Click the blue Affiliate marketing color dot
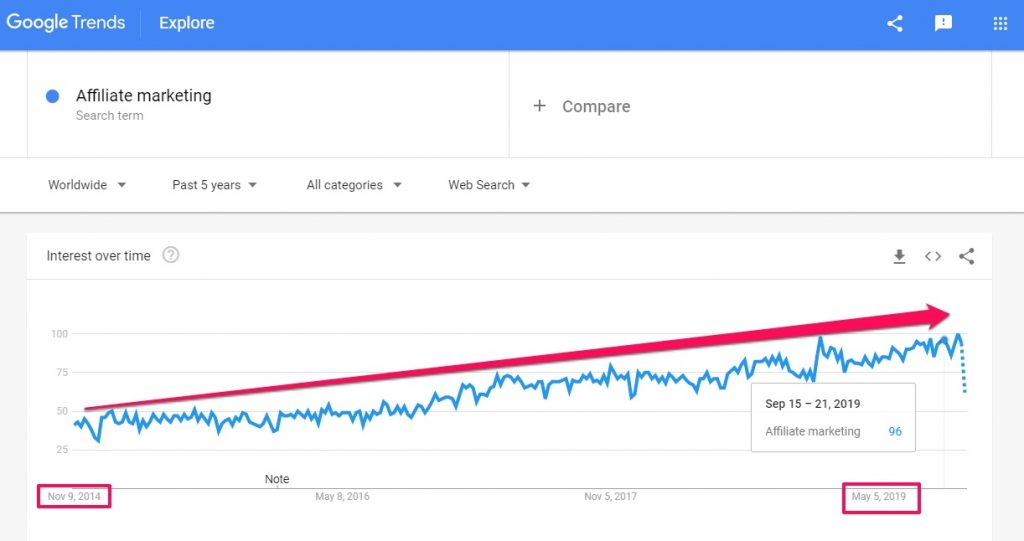 (53, 97)
